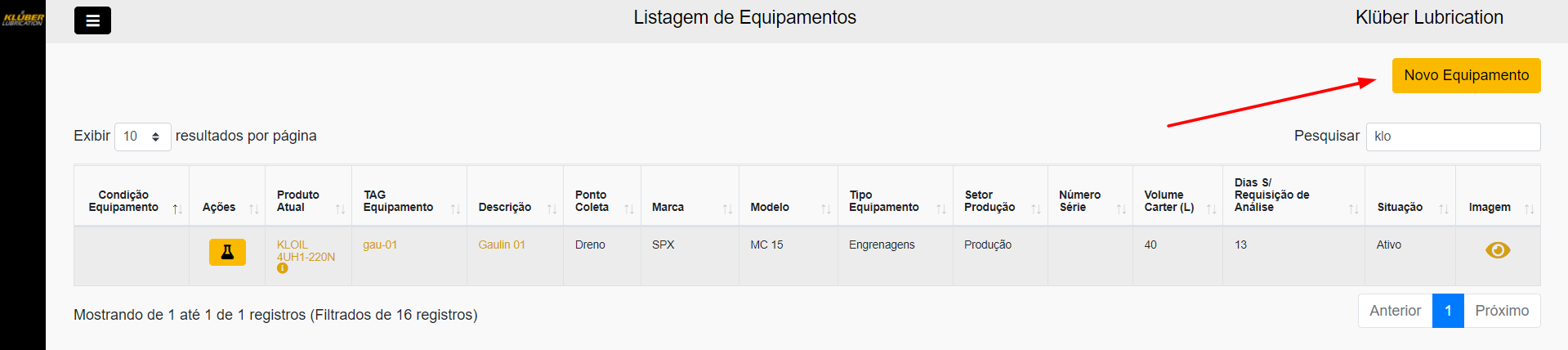Go to page 1 in pagination

pos(1447,311)
